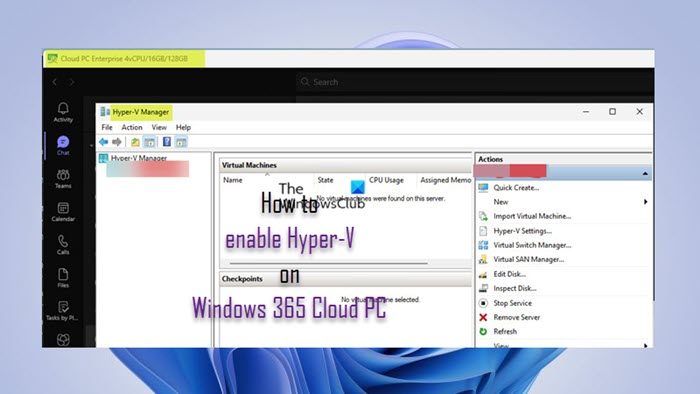Click Show/Hide Console Tree toolbar icon
This screenshot has height=394, width=700.
150,142
